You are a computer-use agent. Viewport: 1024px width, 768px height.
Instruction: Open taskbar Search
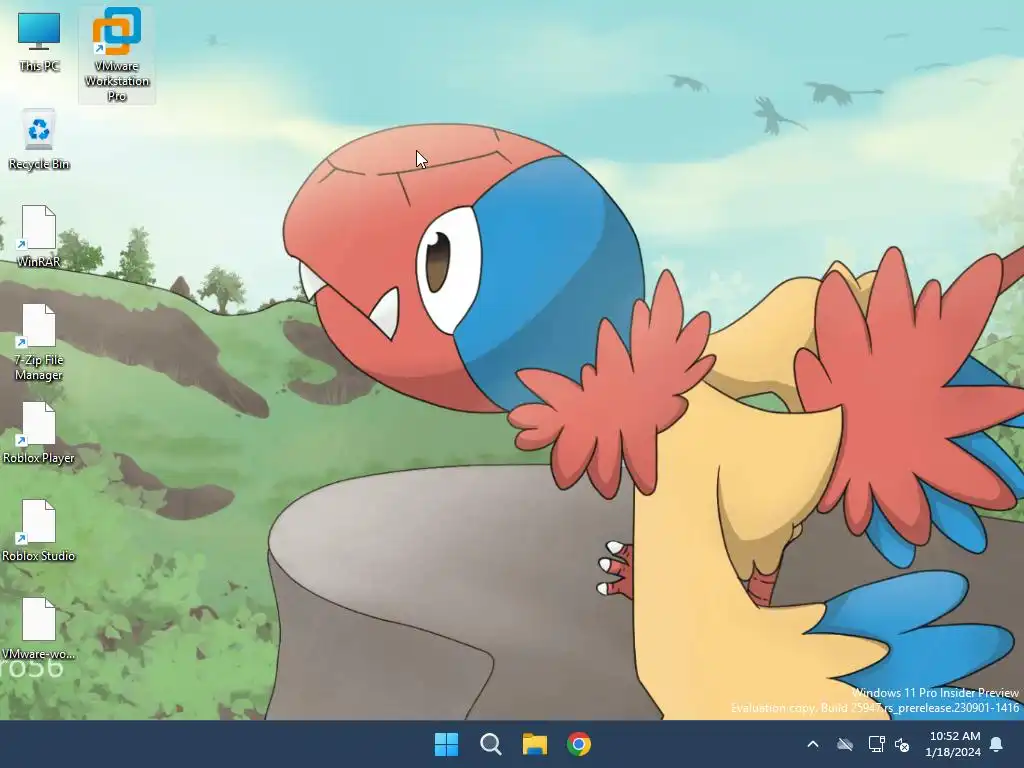pyautogui.click(x=490, y=744)
